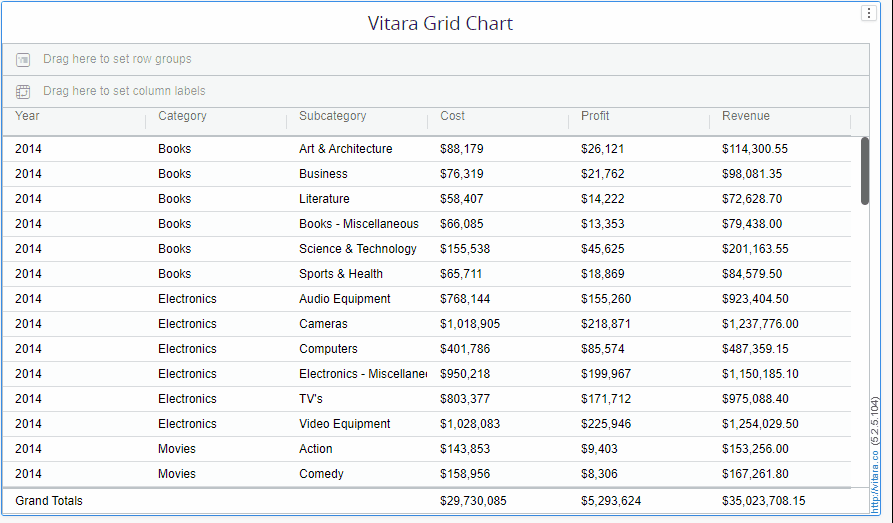This screenshot has height=523, width=893.
Task: Select the Audio Equipment subcategory cell
Action: pyautogui.click(x=344, y=299)
